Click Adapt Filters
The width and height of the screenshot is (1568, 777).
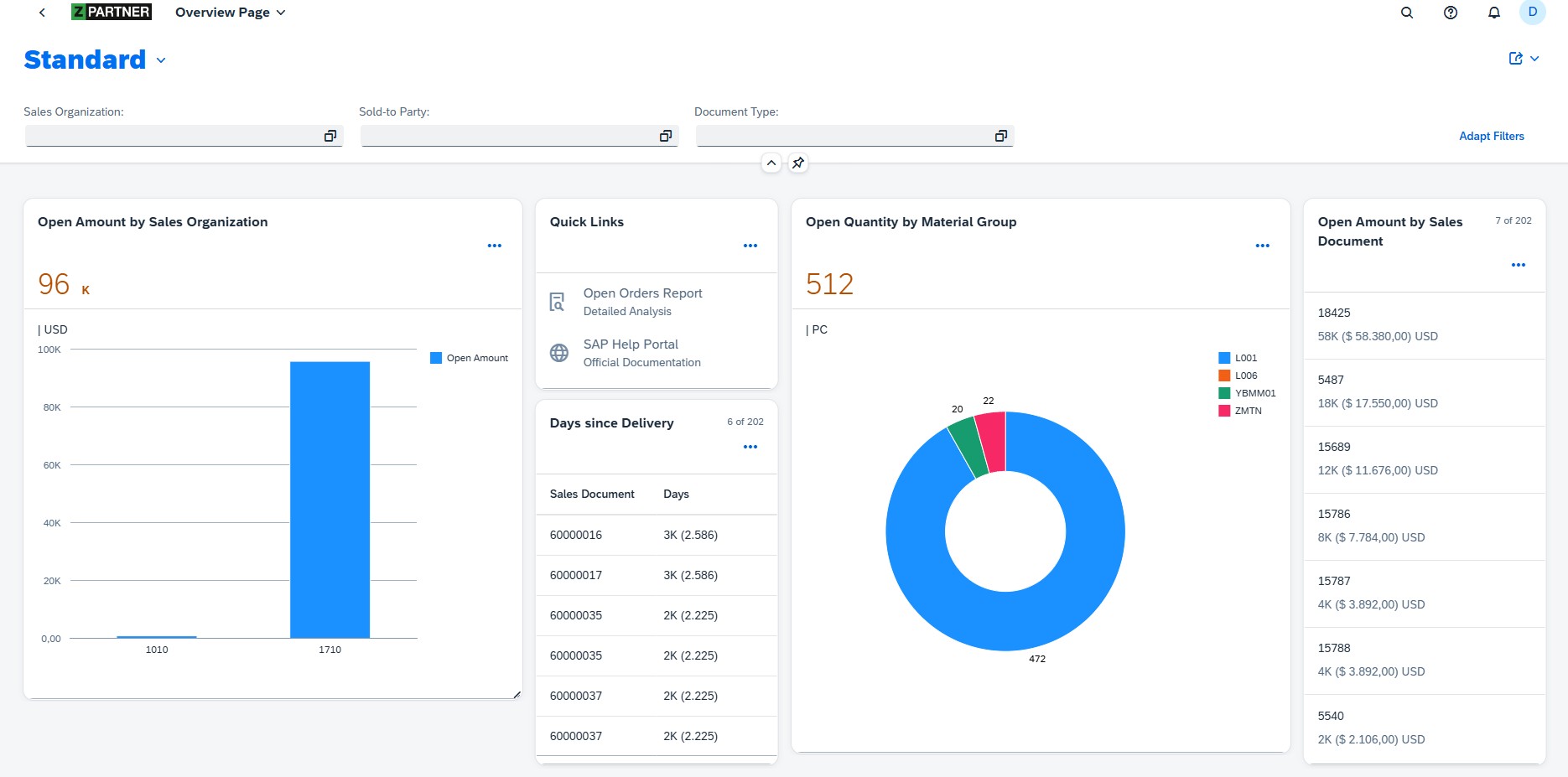pyautogui.click(x=1491, y=136)
